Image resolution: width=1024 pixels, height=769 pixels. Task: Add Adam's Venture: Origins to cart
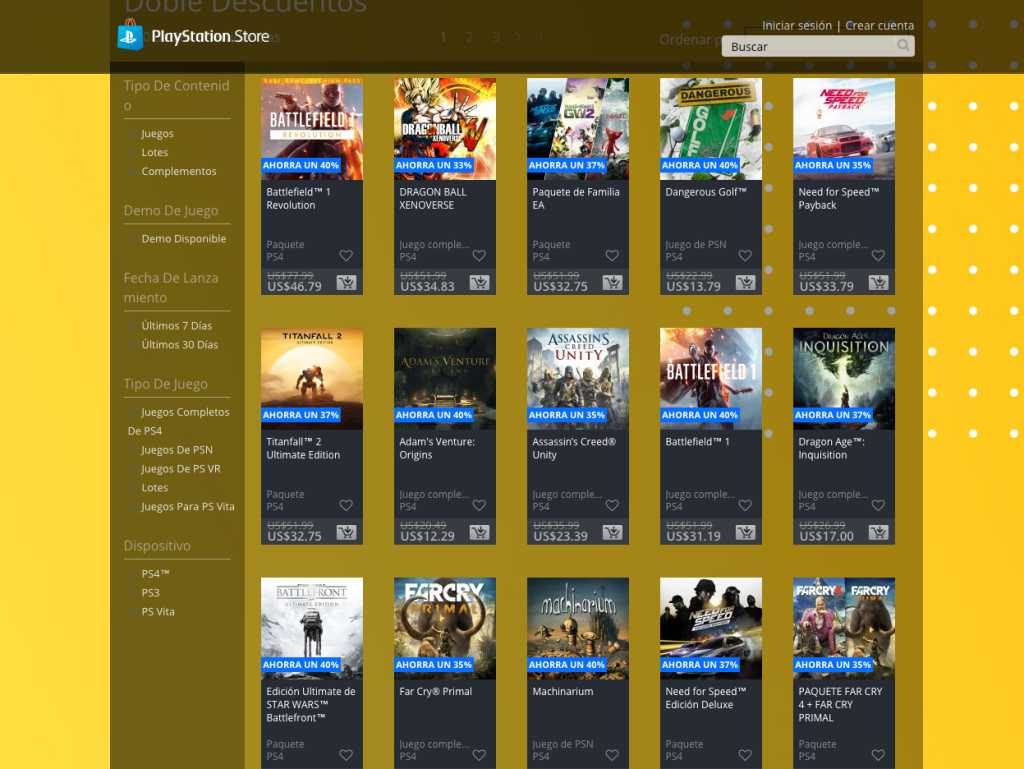pyautogui.click(x=479, y=532)
